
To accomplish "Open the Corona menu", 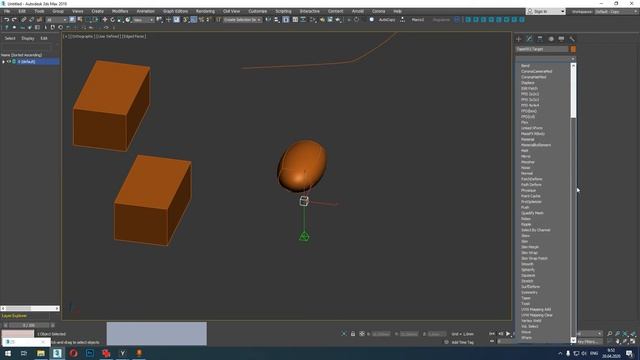I will pos(378,11).
